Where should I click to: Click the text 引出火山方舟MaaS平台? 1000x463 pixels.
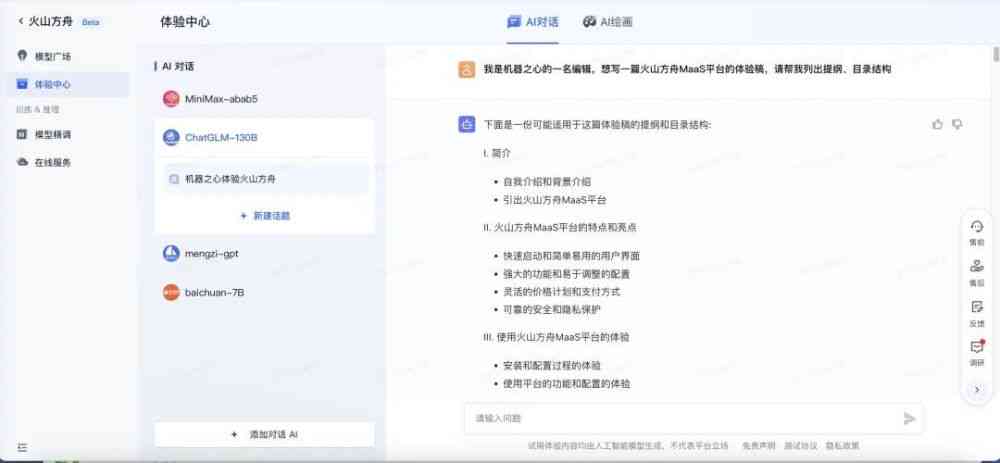coord(554,200)
